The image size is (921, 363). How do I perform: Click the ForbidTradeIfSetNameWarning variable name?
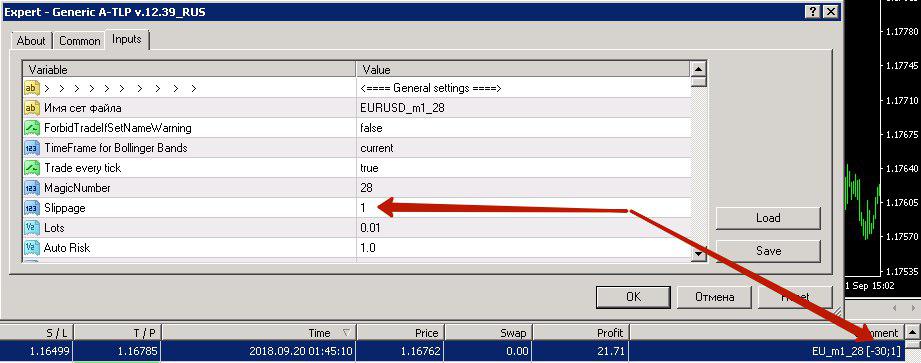point(117,127)
